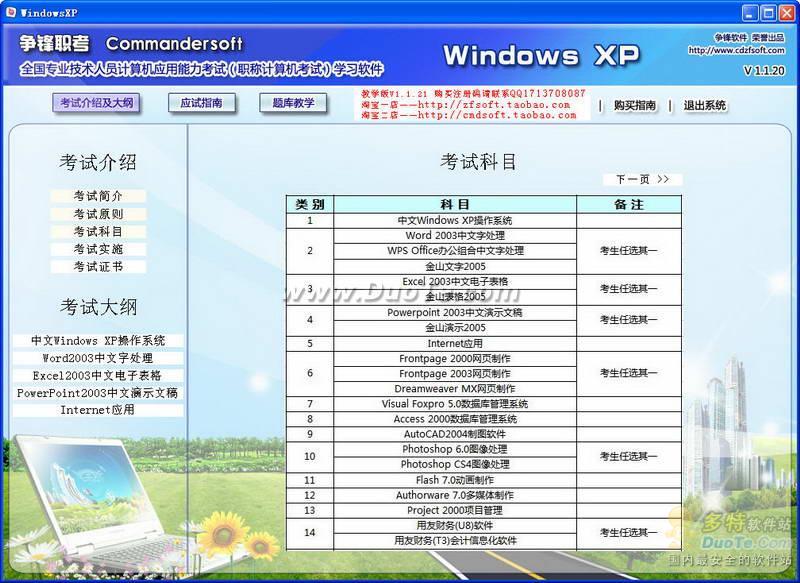The height and width of the screenshot is (583, 800).
Task: Open Excel2003中文电子表格 syllabus
Action: tap(98, 375)
